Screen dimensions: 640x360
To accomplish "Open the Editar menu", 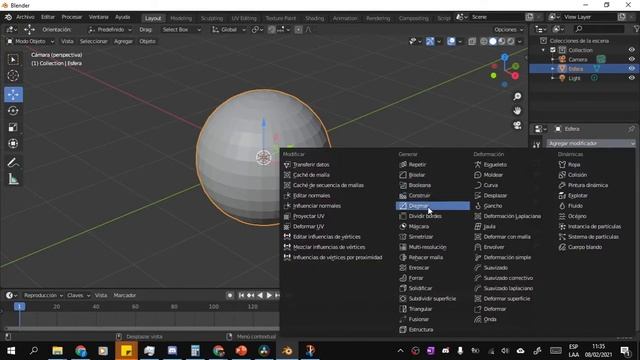I will 48,17.
